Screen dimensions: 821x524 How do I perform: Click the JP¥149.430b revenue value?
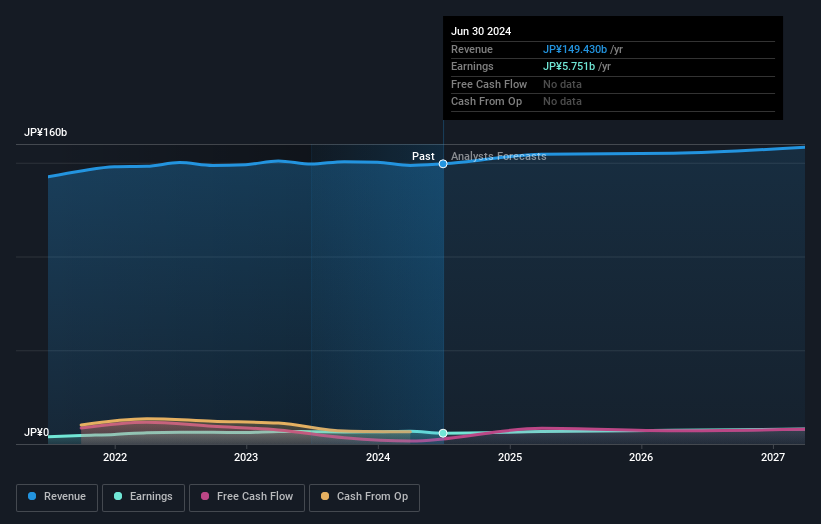pyautogui.click(x=574, y=49)
